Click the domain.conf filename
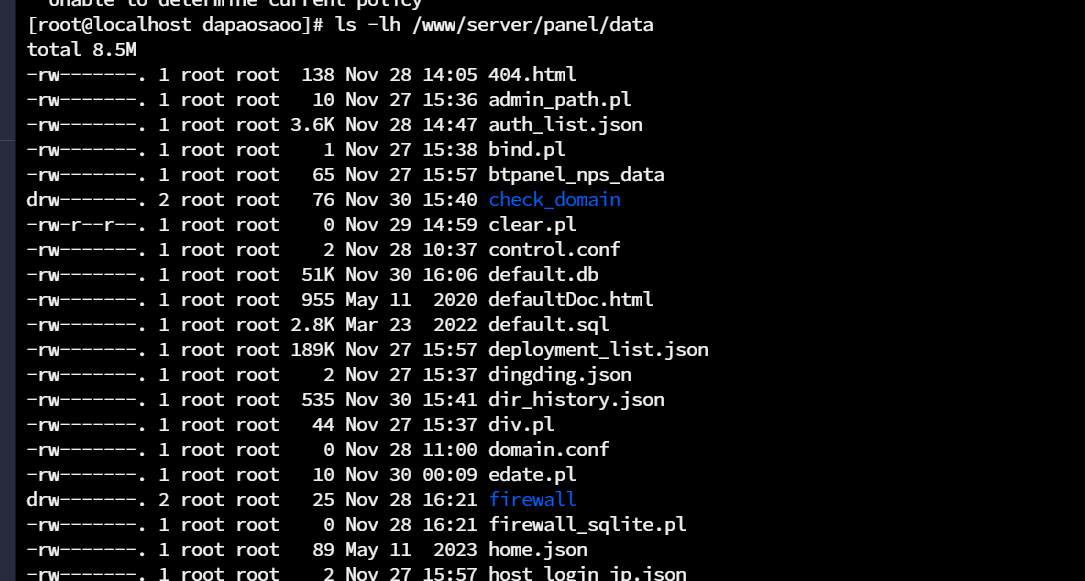The width and height of the screenshot is (1085, 581). point(549,450)
